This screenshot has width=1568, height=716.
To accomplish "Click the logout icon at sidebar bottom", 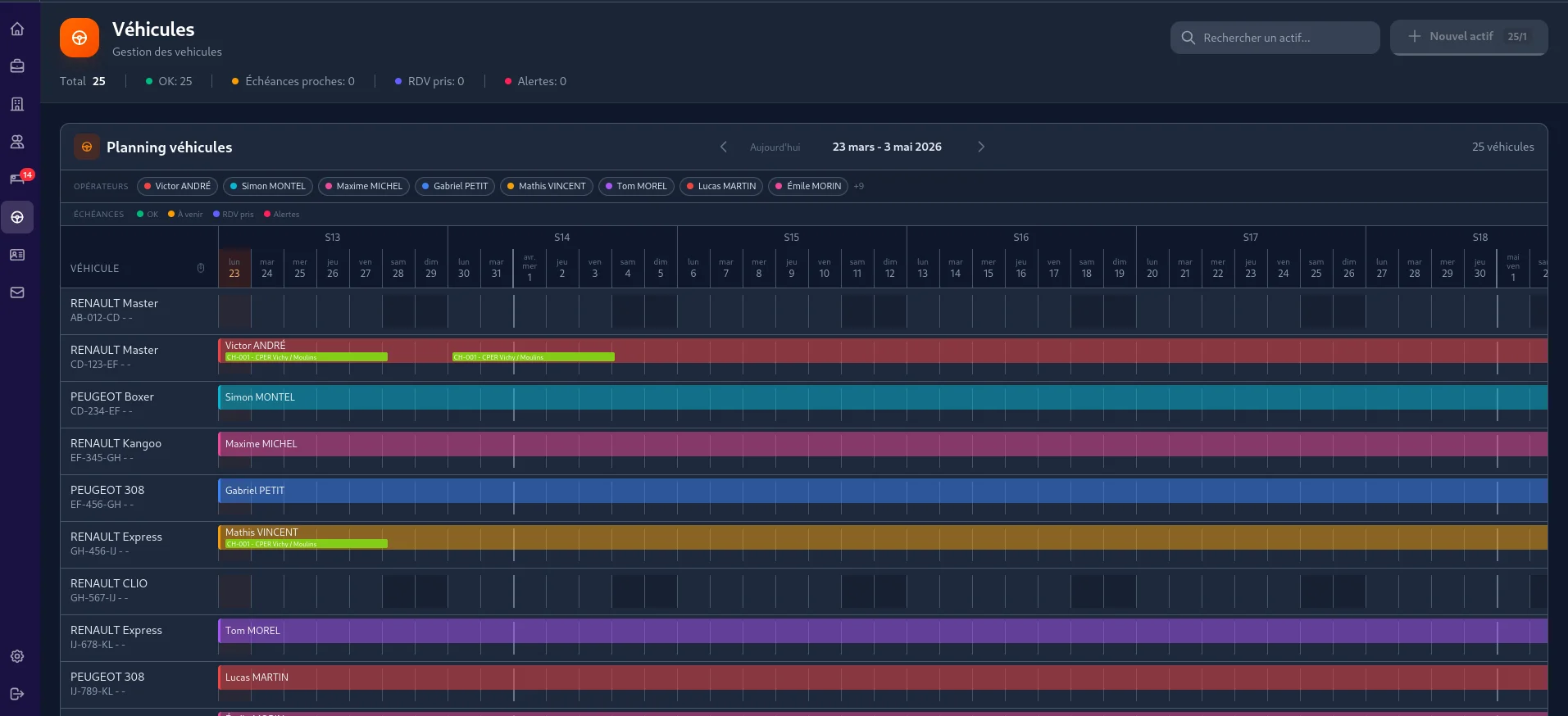I will point(17,694).
